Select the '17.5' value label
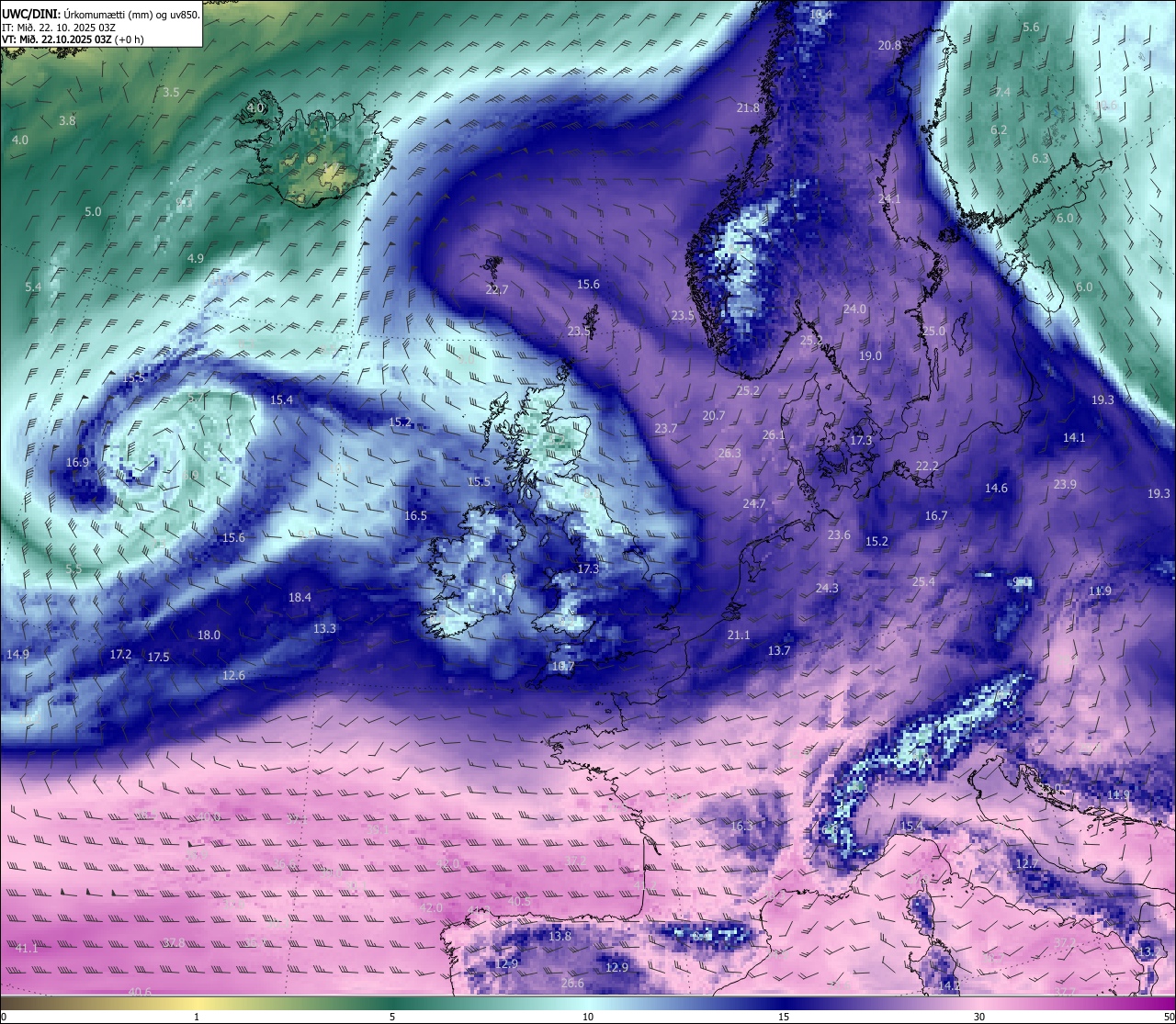 click(x=158, y=657)
